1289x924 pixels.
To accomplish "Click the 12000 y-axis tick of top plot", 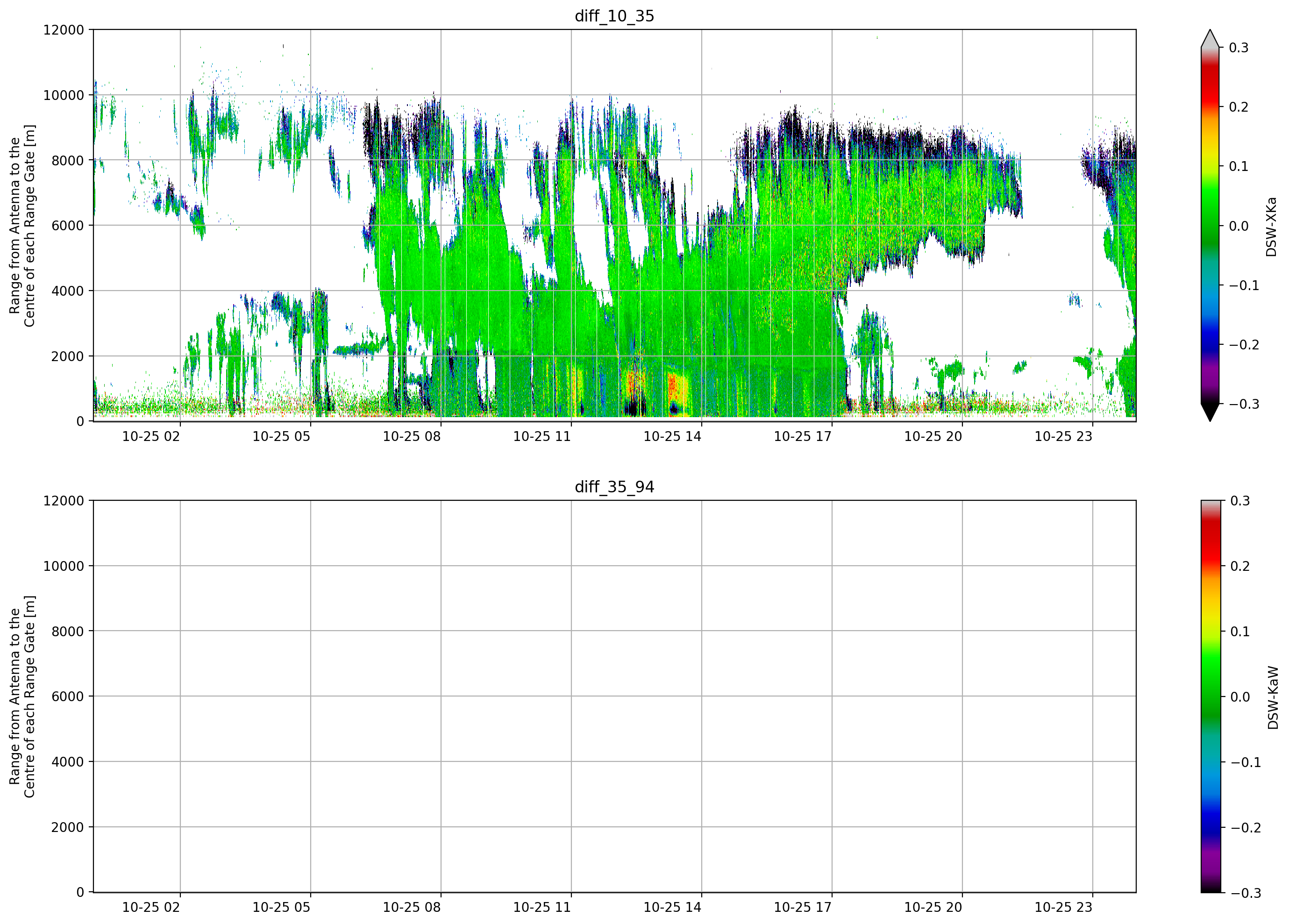I will point(63,30).
